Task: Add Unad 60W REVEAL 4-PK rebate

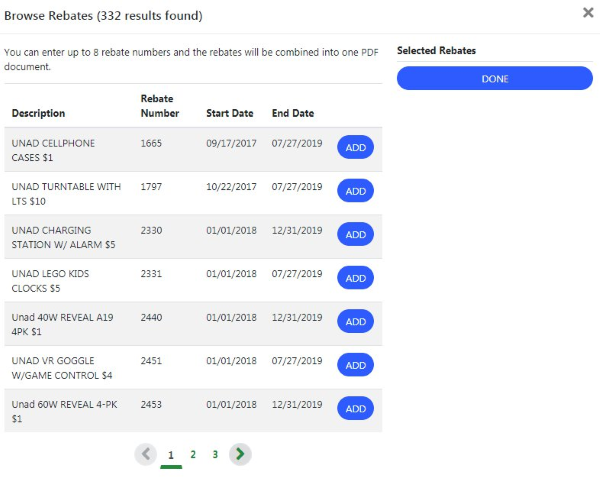Action: coord(355,408)
